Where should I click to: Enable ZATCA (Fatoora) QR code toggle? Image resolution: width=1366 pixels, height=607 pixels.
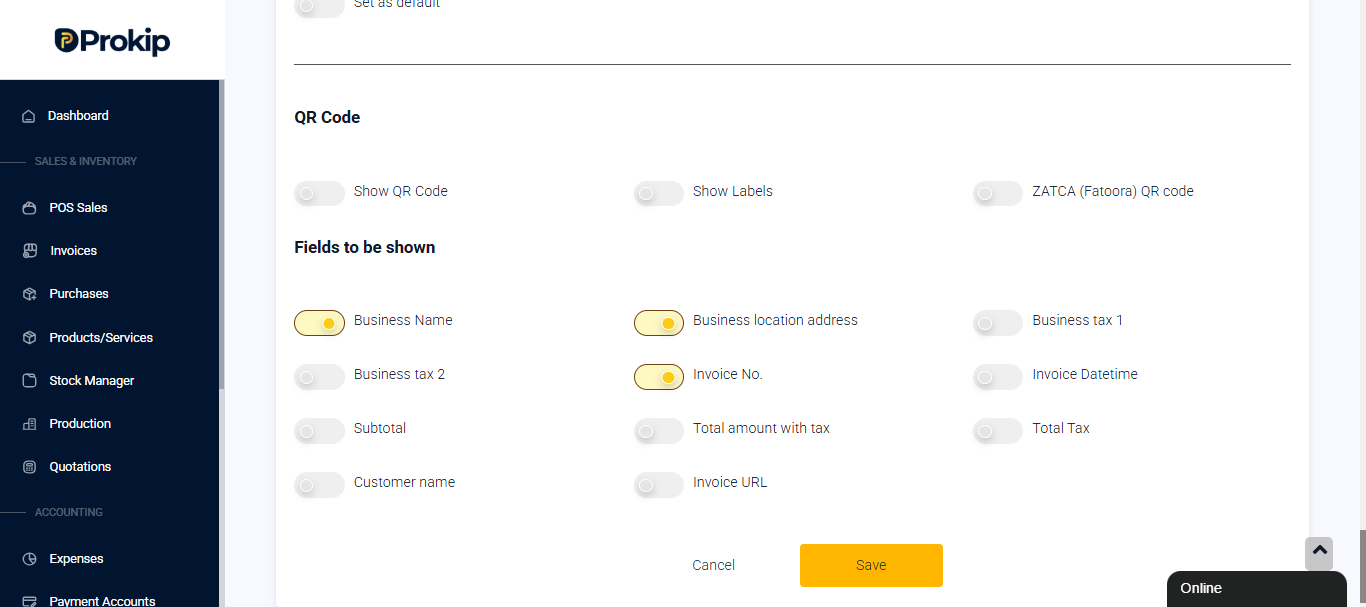click(998, 192)
